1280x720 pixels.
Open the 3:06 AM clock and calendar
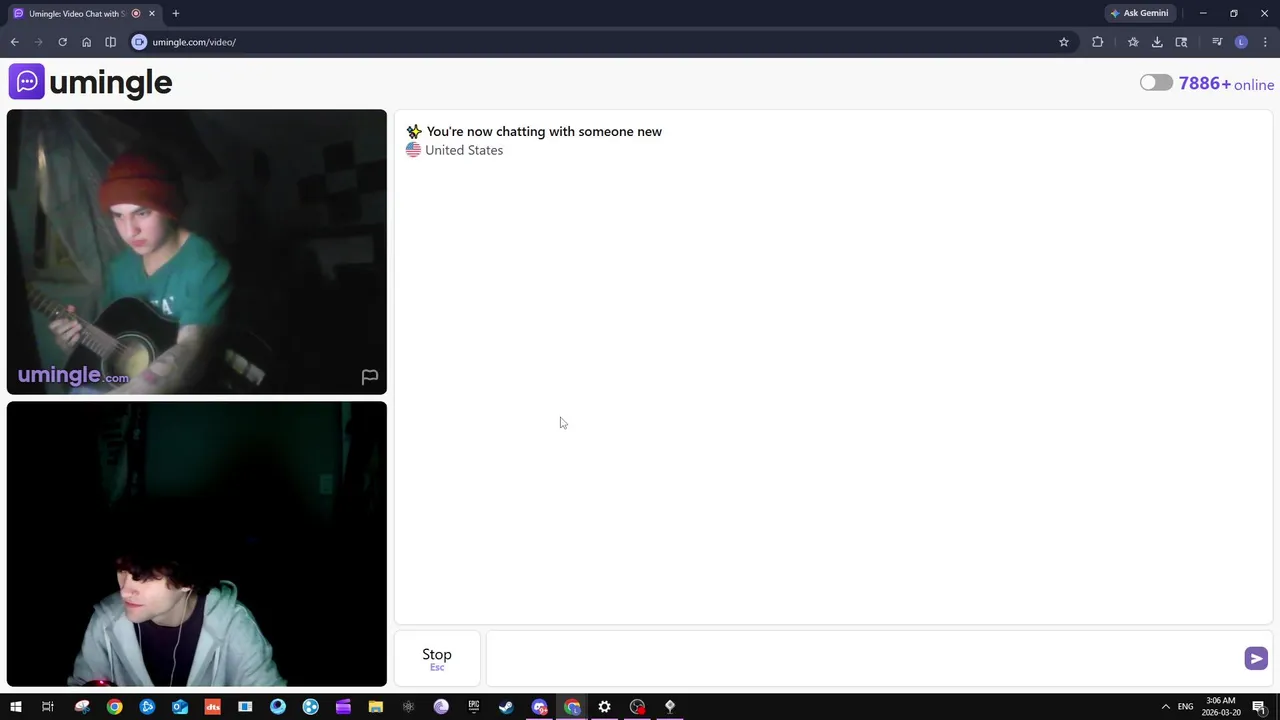1221,707
